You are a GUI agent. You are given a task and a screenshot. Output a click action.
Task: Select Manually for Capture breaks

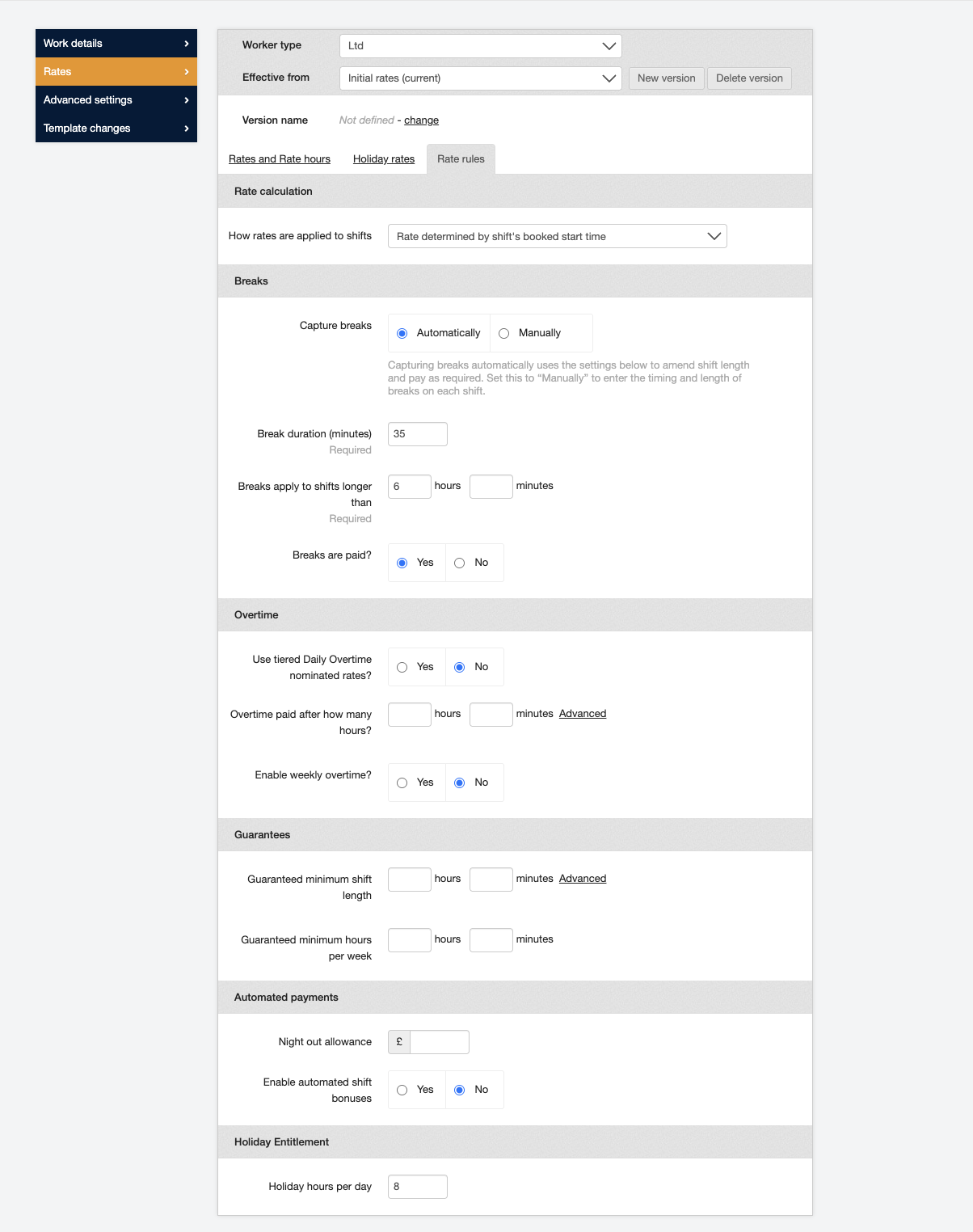coord(504,334)
